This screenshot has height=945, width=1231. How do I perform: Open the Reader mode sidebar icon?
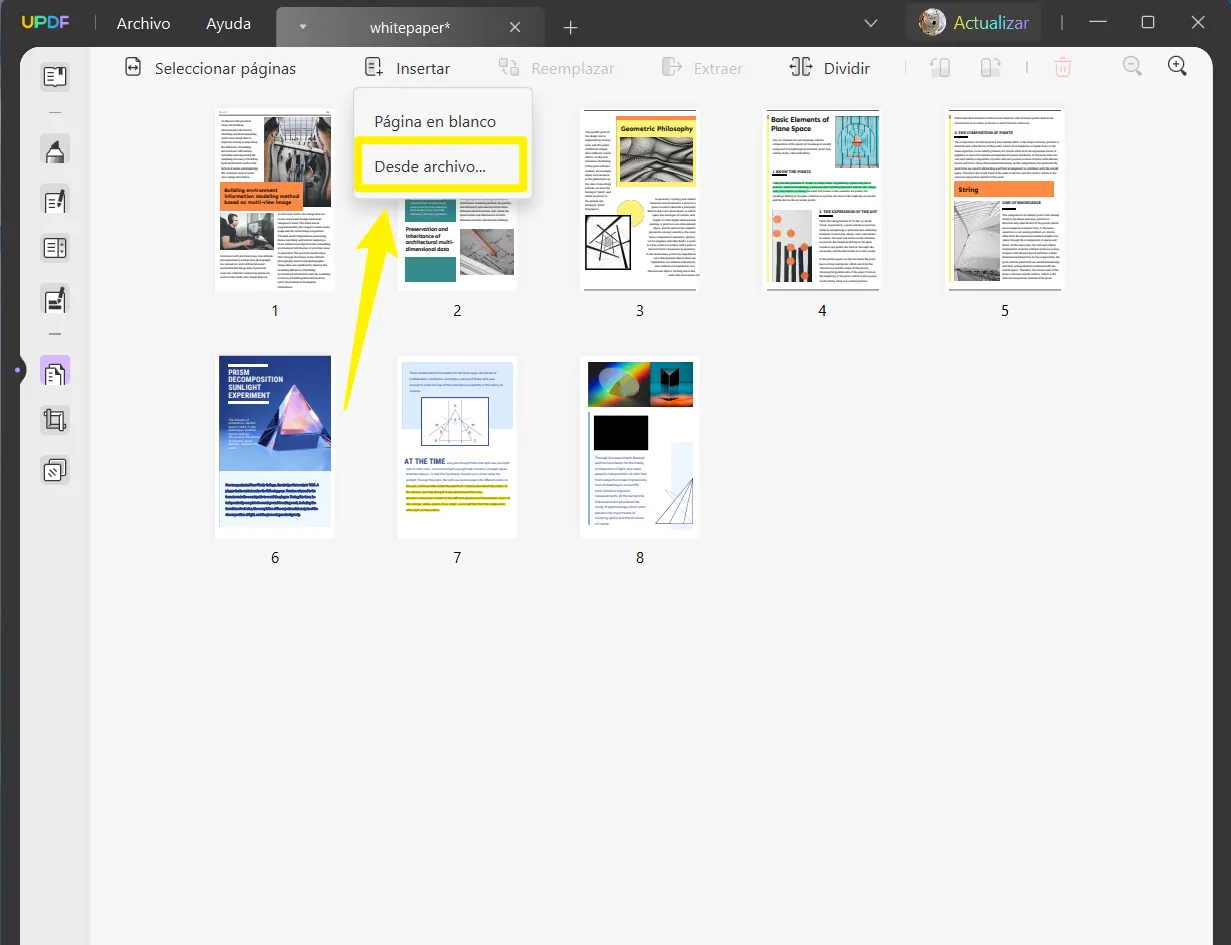tap(55, 77)
